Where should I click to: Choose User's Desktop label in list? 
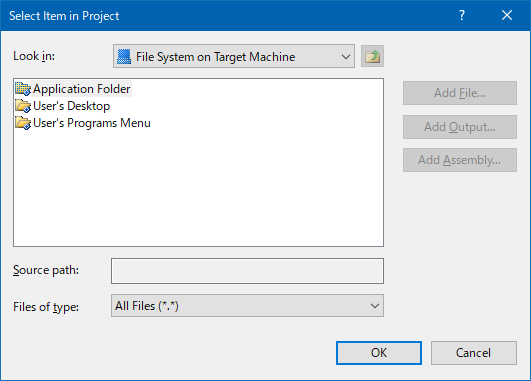coord(71,106)
